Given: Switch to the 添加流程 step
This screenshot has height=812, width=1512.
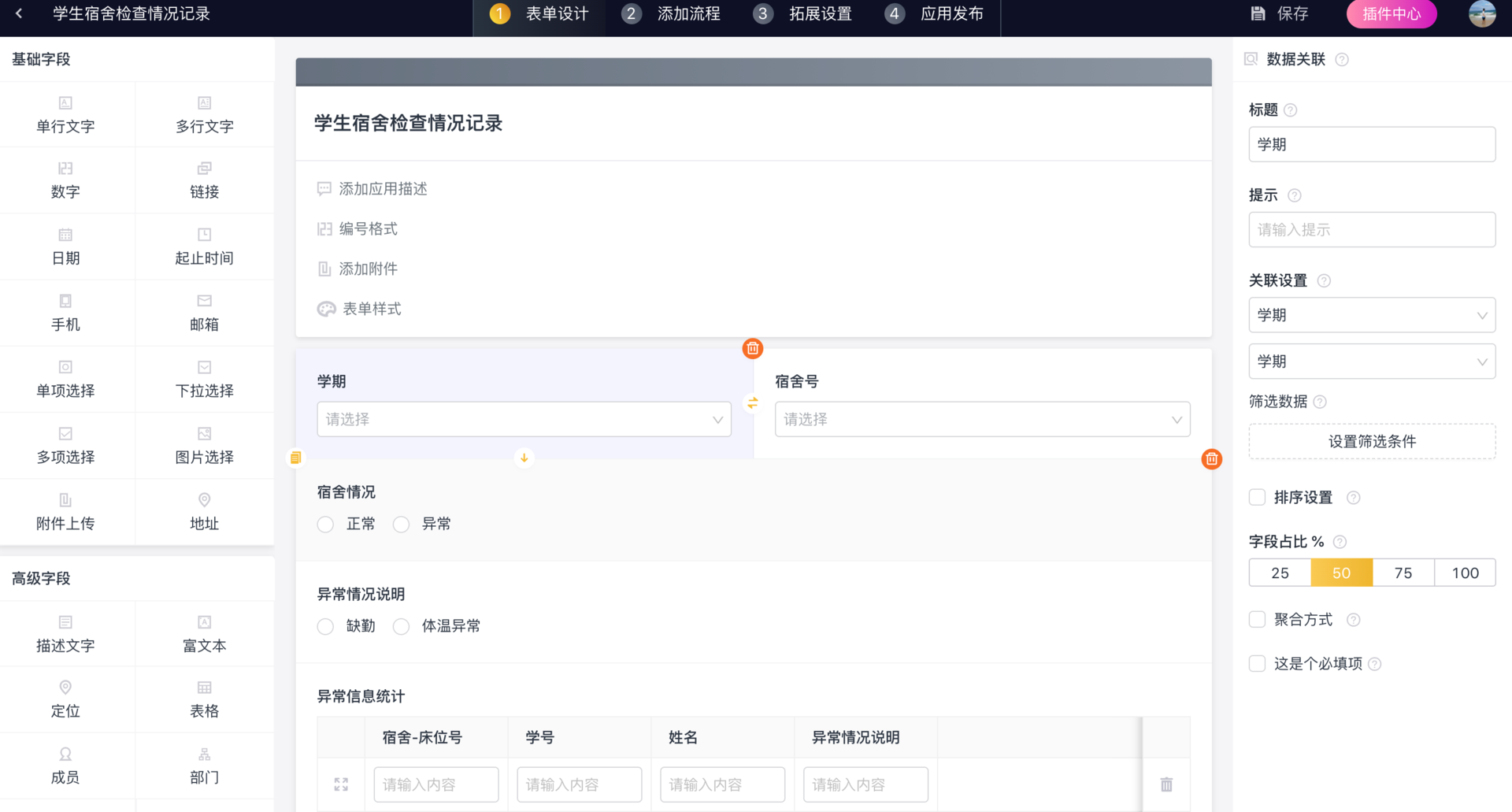Looking at the screenshot, I should pyautogui.click(x=671, y=13).
